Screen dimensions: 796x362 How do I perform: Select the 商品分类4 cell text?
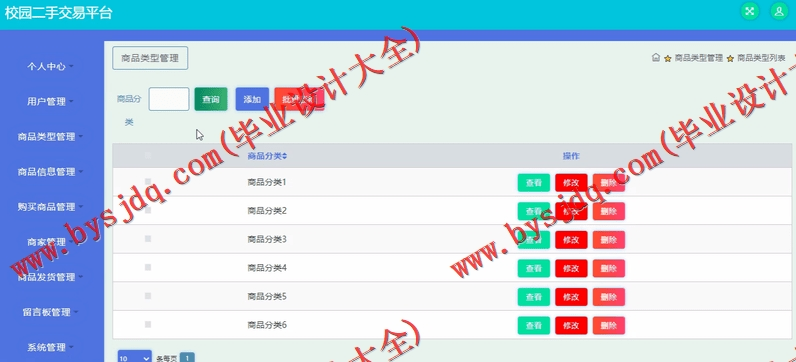click(x=267, y=267)
